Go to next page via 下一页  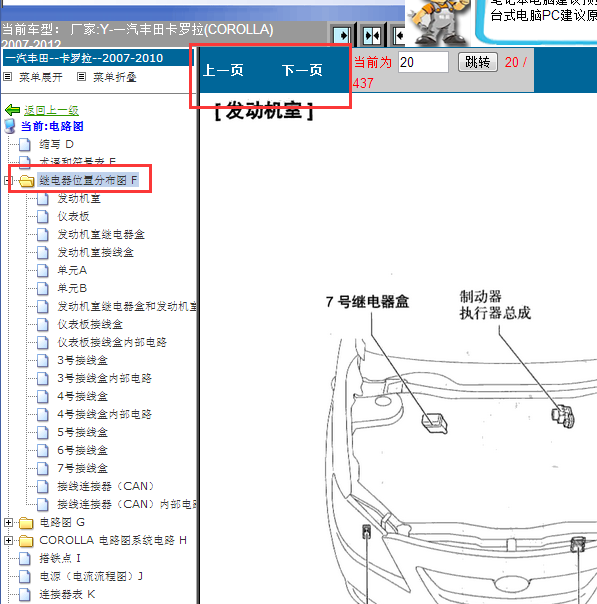click(x=302, y=70)
